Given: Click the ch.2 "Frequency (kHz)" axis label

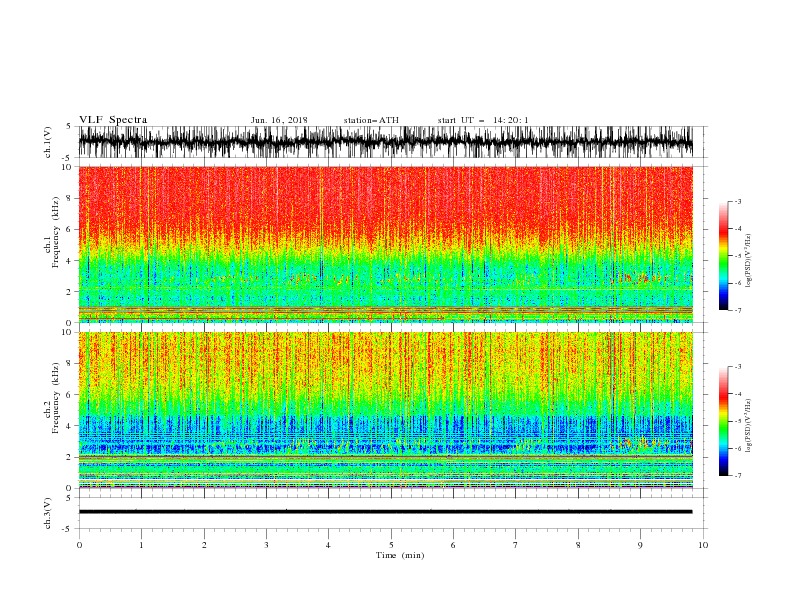Looking at the screenshot, I should point(56,398).
